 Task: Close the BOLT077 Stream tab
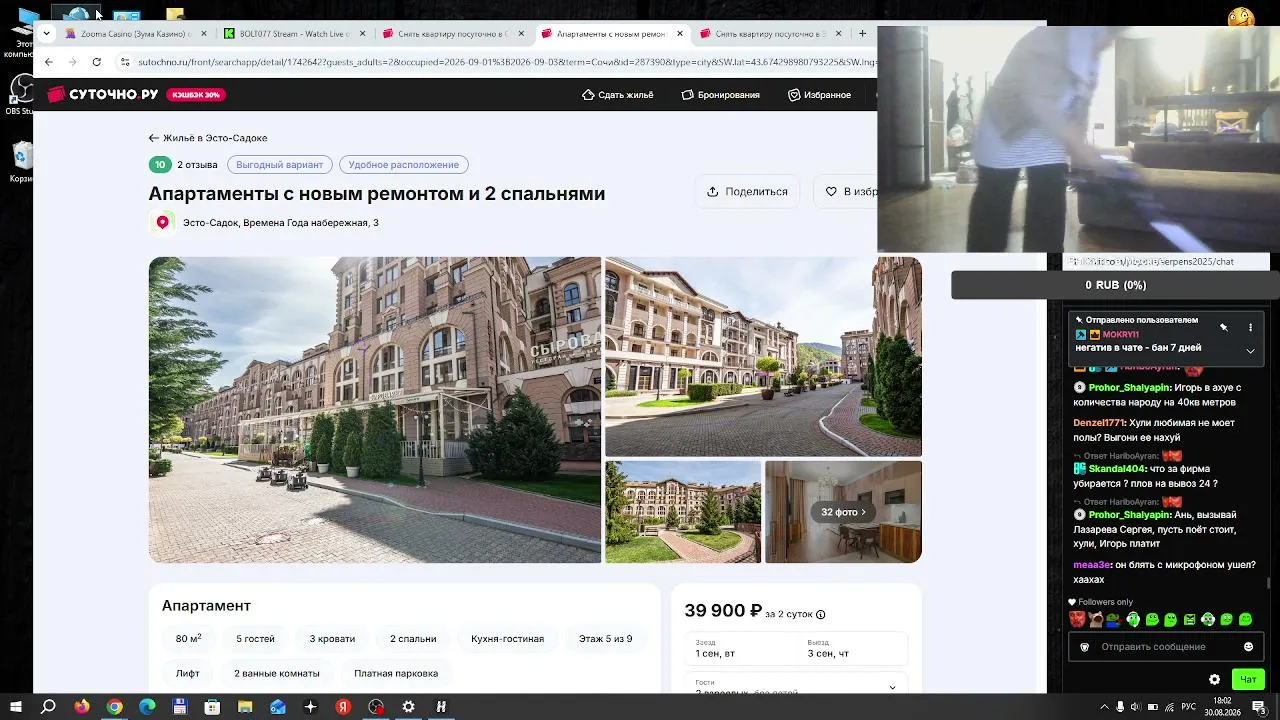pos(362,34)
